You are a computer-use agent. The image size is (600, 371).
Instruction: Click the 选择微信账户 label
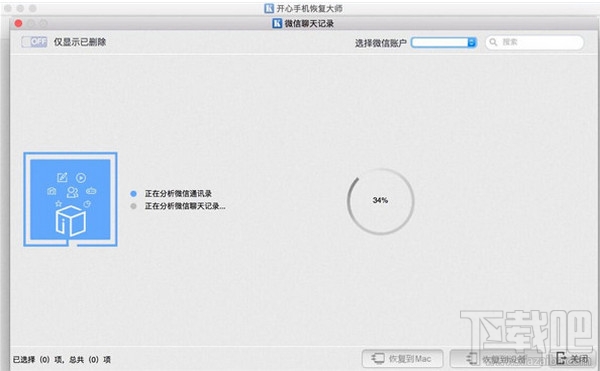pos(380,43)
